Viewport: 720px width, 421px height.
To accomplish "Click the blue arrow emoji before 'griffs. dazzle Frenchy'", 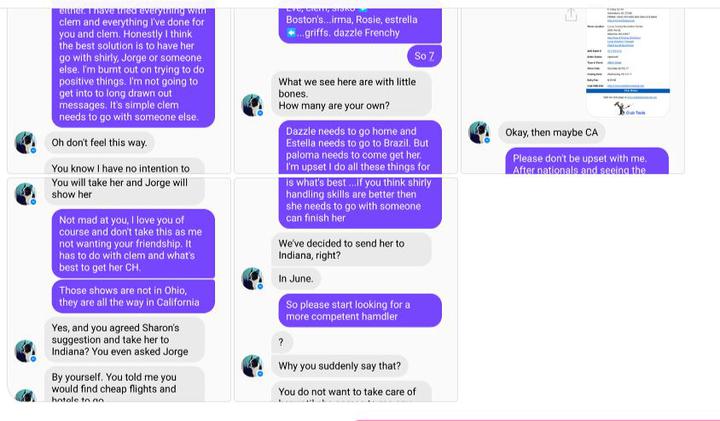I will [291, 33].
